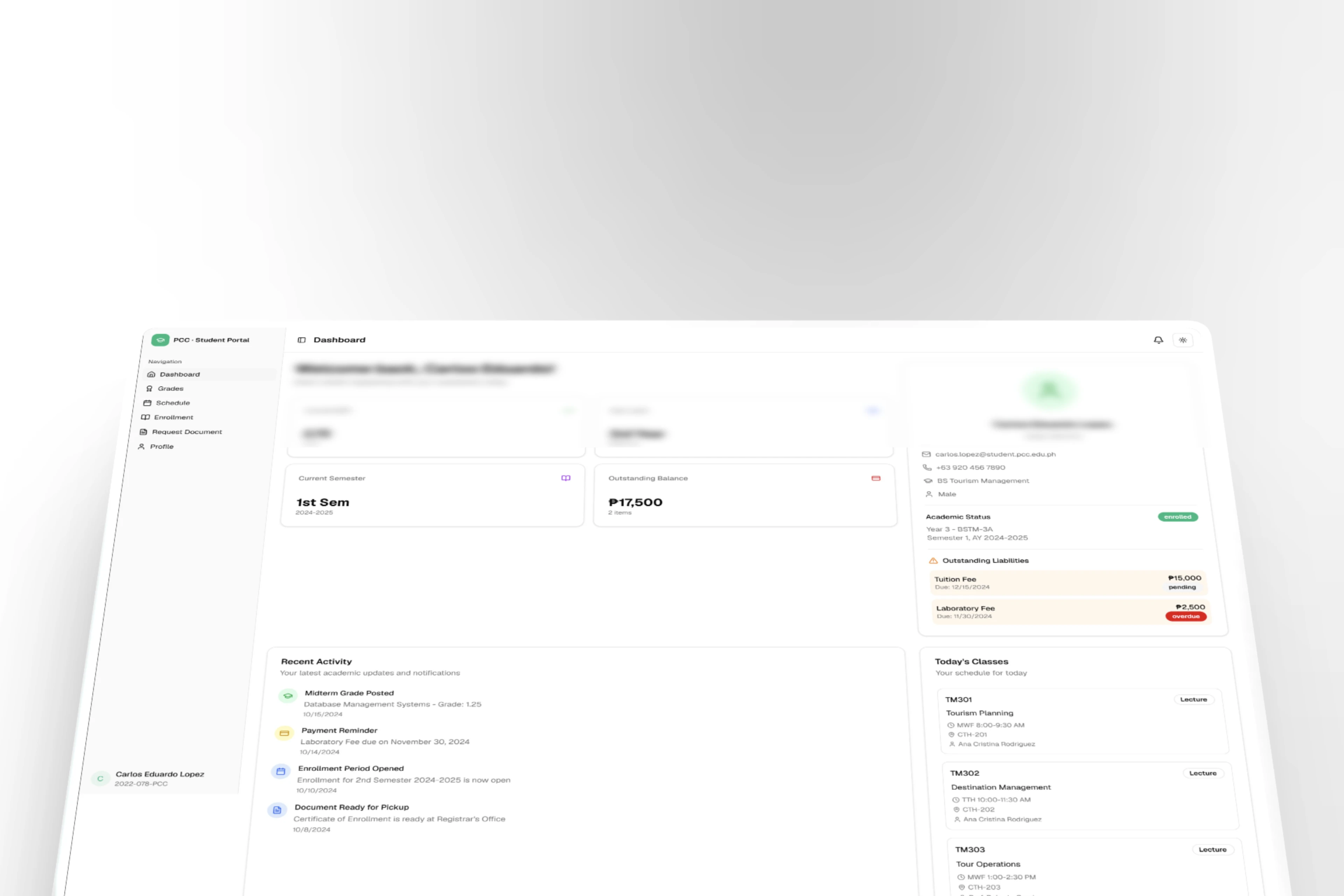The height and width of the screenshot is (896, 1344).
Task: Toggle the light theme sun button
Action: [1183, 340]
